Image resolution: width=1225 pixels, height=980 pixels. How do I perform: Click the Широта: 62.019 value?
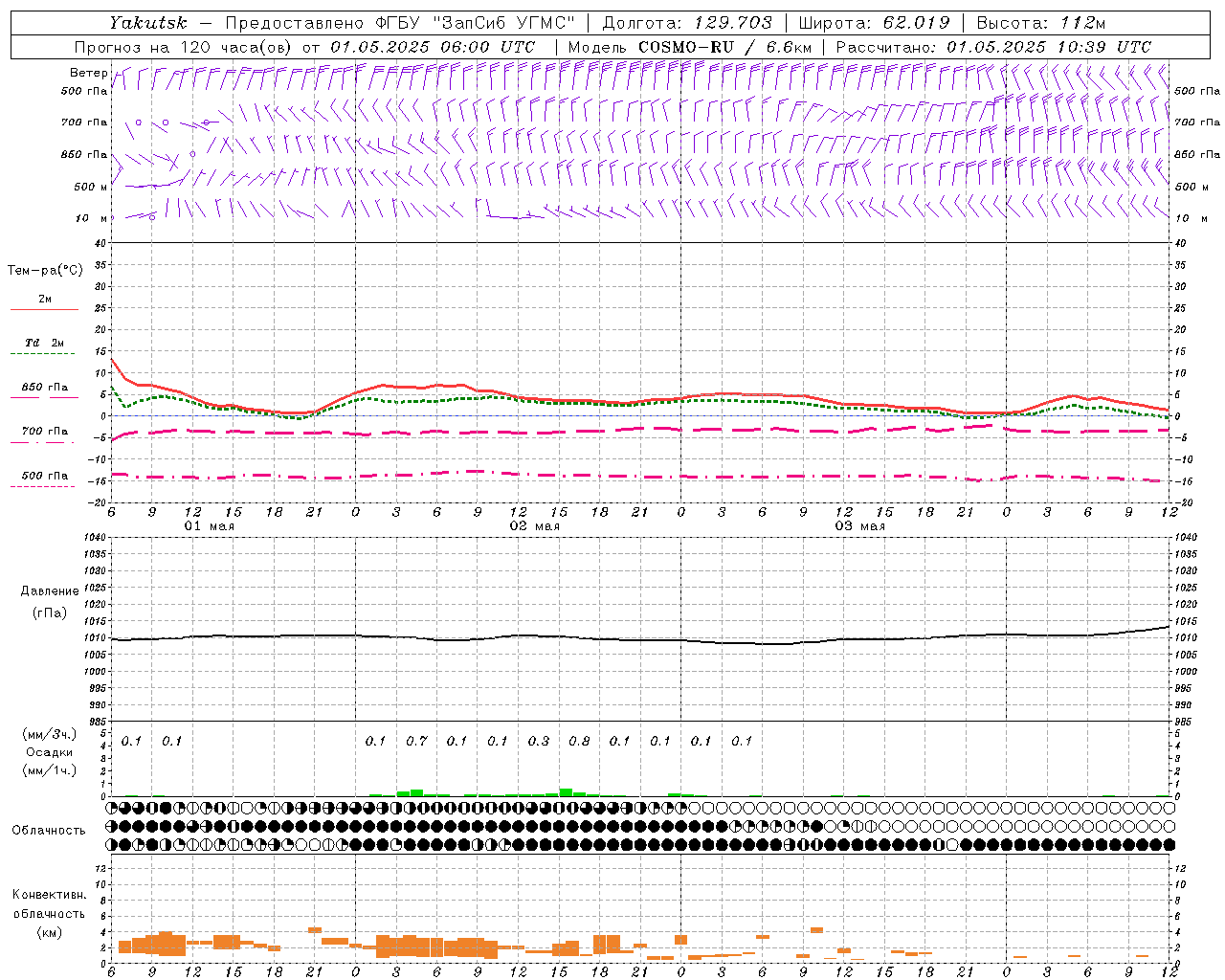point(874,22)
